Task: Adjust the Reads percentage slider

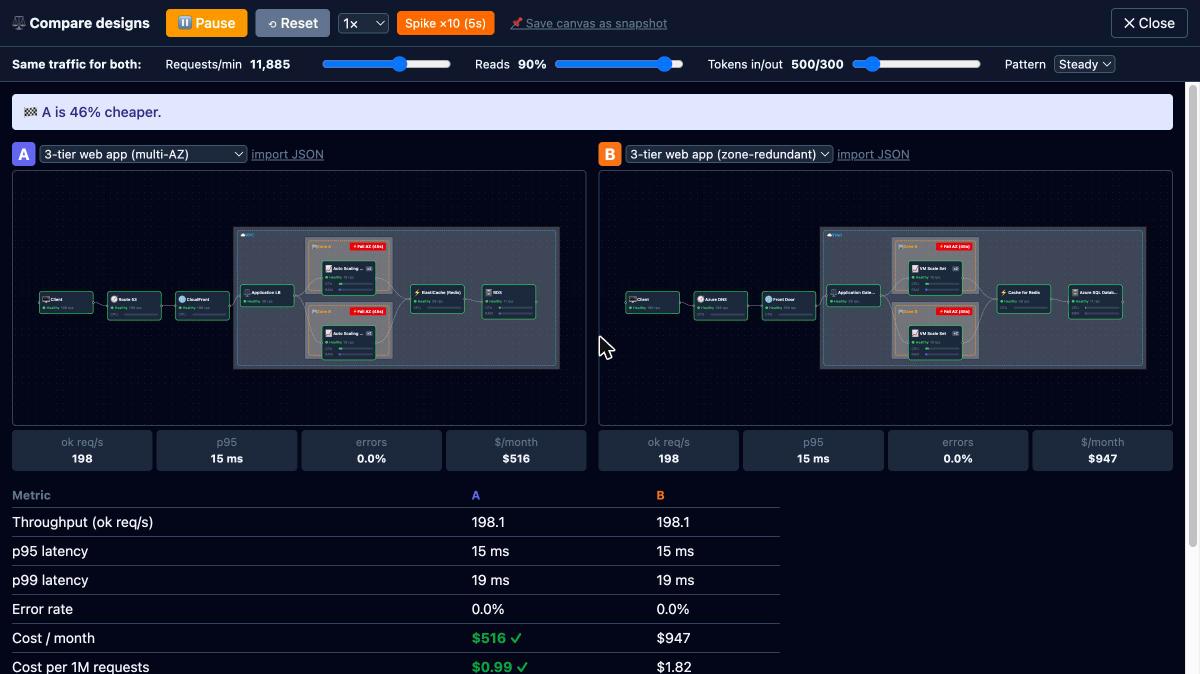Action: click(x=619, y=64)
